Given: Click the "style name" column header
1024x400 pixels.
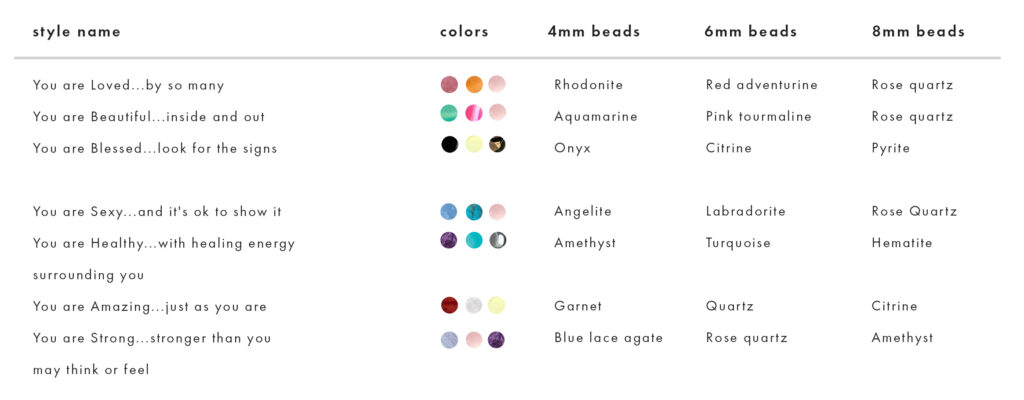Looking at the screenshot, I should tap(76, 31).
